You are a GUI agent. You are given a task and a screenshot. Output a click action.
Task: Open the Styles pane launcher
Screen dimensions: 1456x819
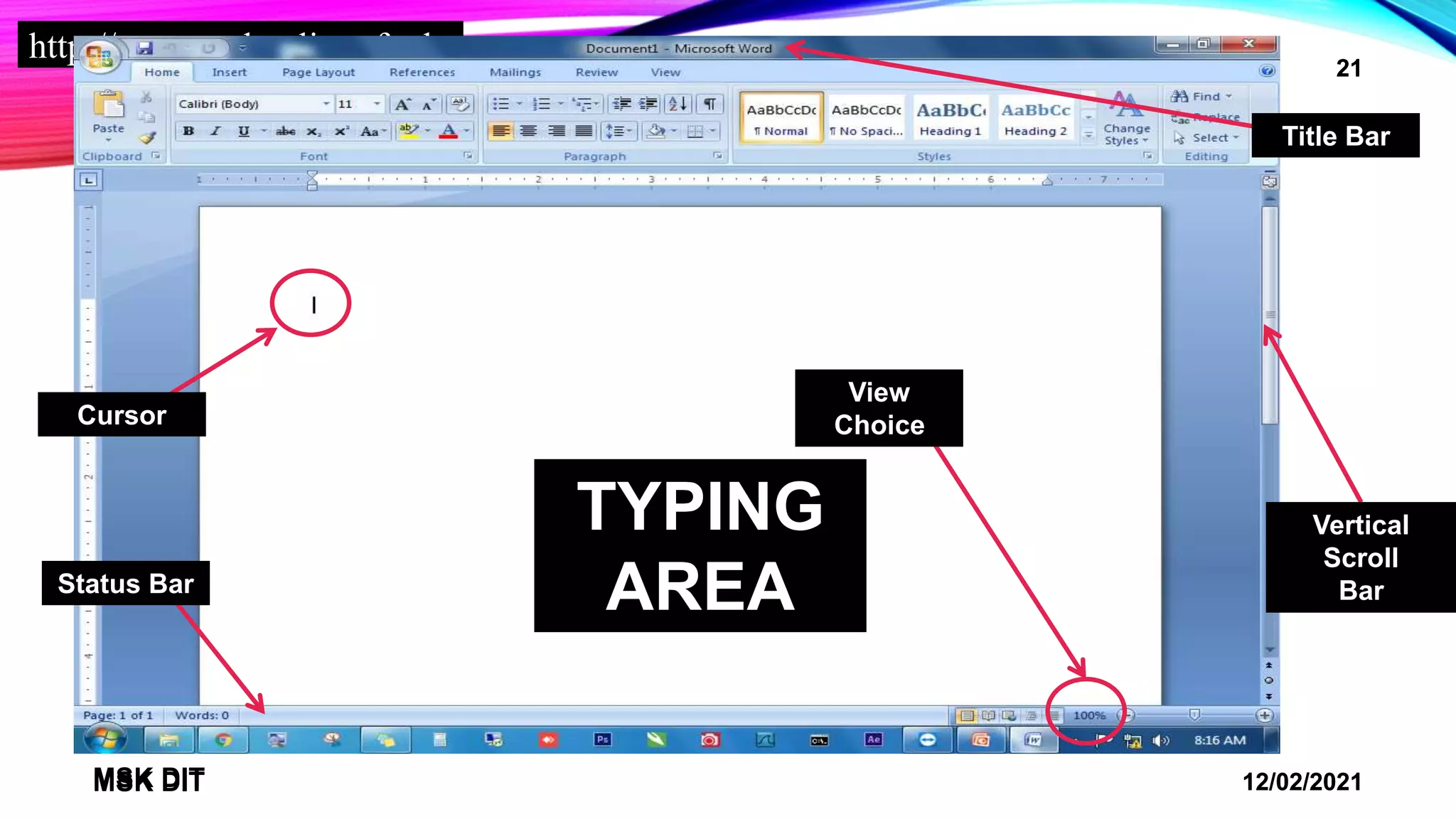[x=1147, y=156]
